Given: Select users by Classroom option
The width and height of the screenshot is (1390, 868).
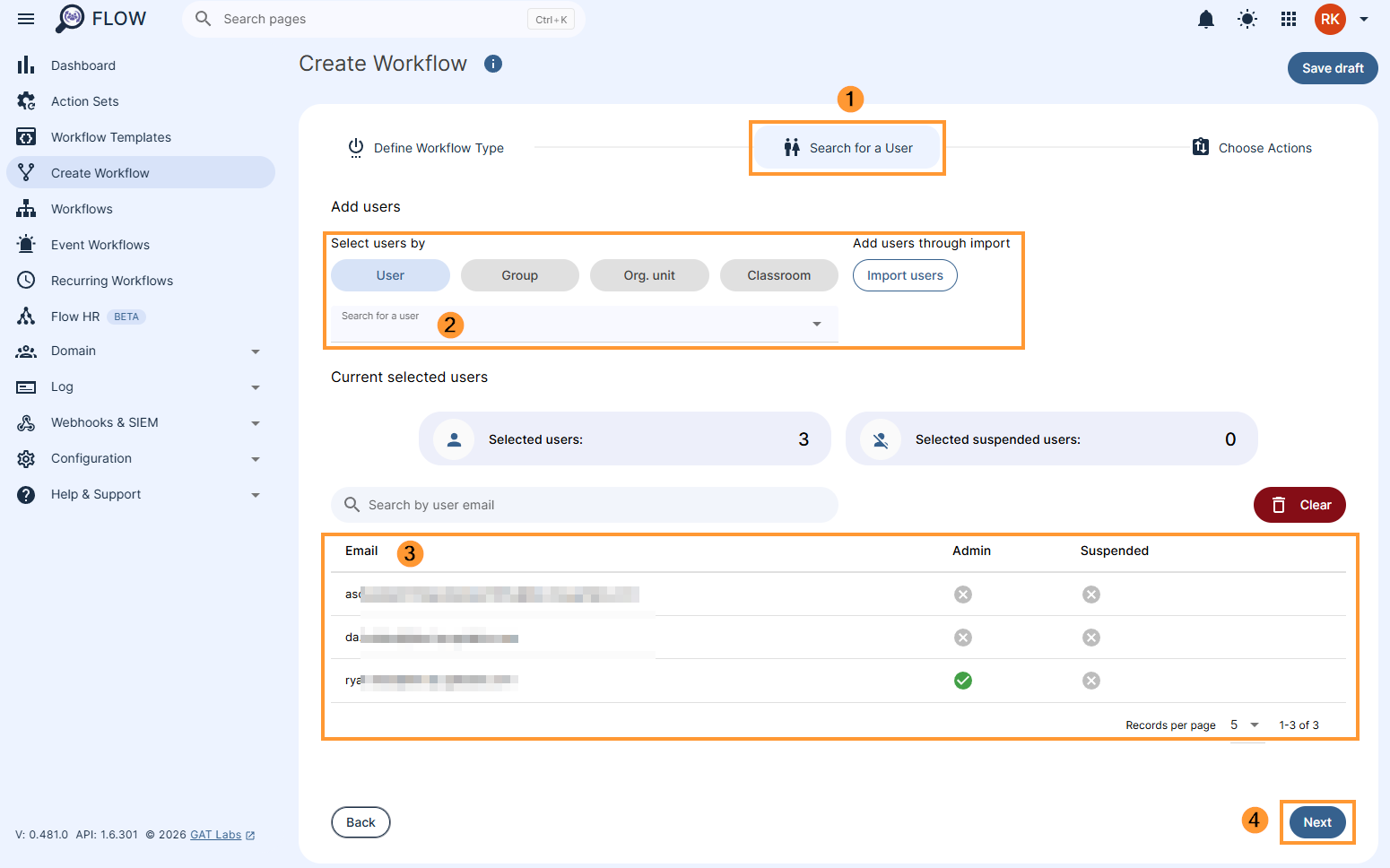Looking at the screenshot, I should pyautogui.click(x=779, y=275).
